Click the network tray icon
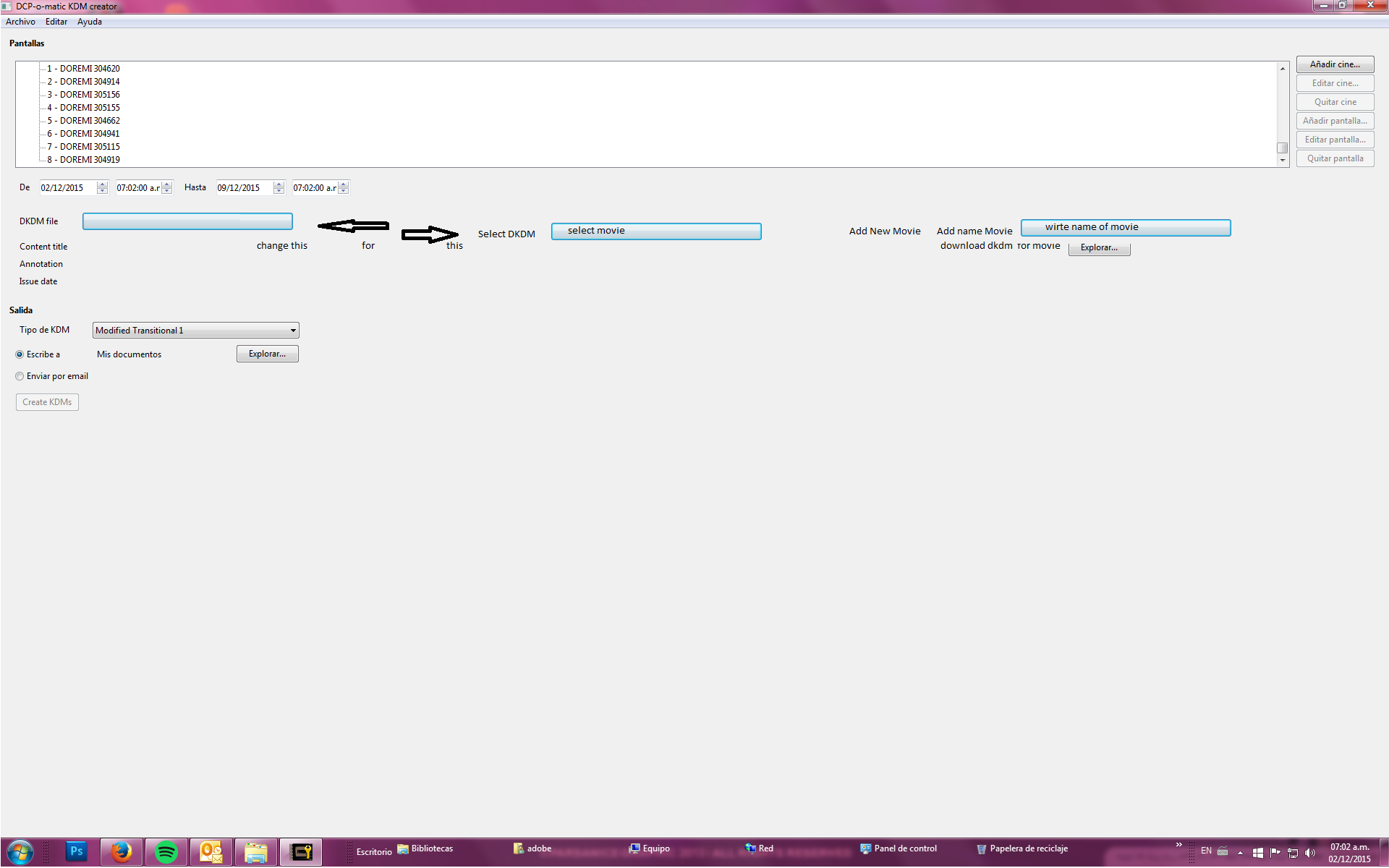 pyautogui.click(x=1293, y=853)
